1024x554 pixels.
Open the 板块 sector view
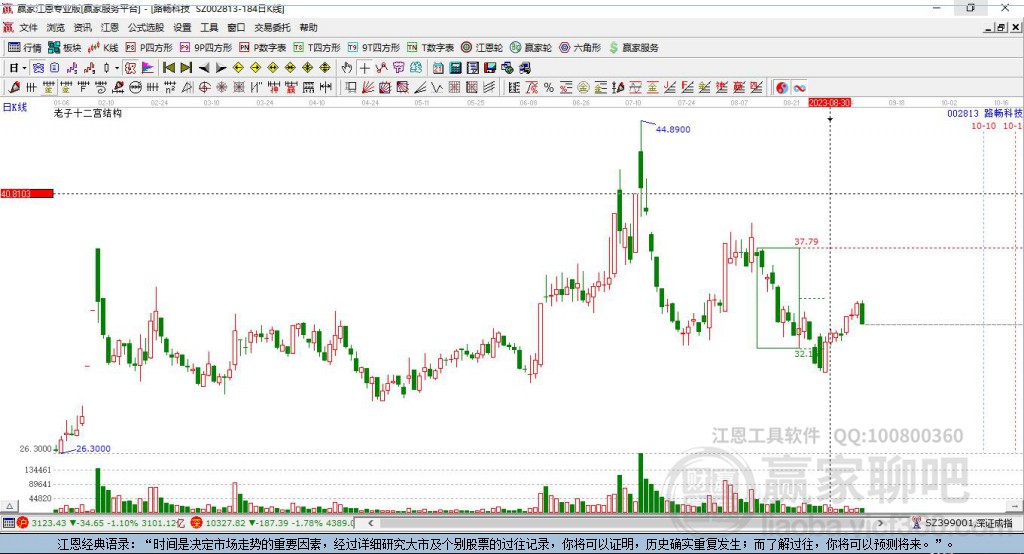(x=64, y=48)
